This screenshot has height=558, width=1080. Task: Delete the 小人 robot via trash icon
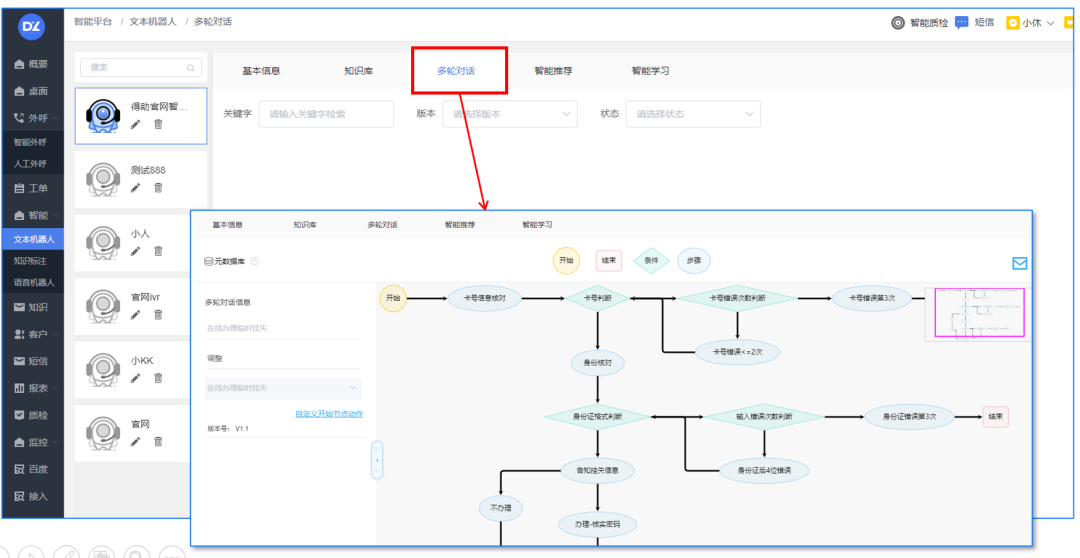pos(158,251)
